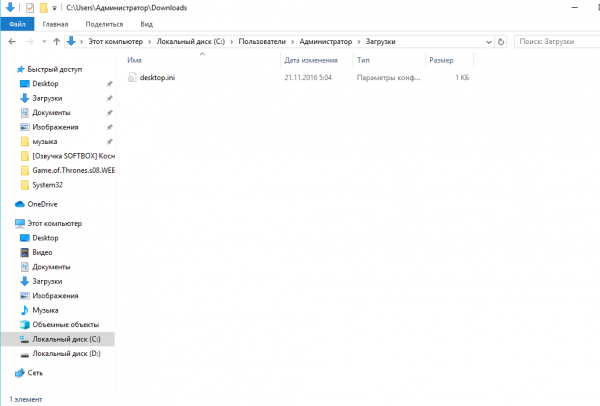Unpin музыка from quick access
This screenshot has height=406, width=600.
point(109,142)
